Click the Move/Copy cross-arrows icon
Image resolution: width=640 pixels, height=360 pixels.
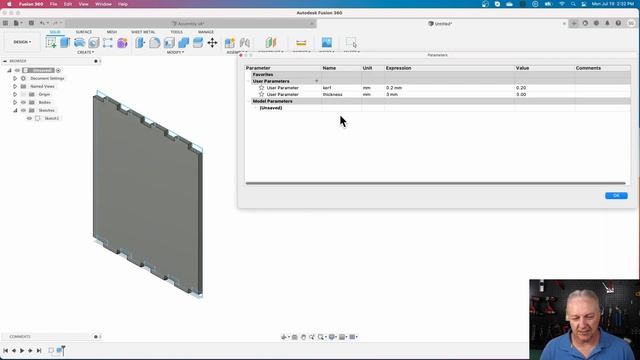pos(212,42)
